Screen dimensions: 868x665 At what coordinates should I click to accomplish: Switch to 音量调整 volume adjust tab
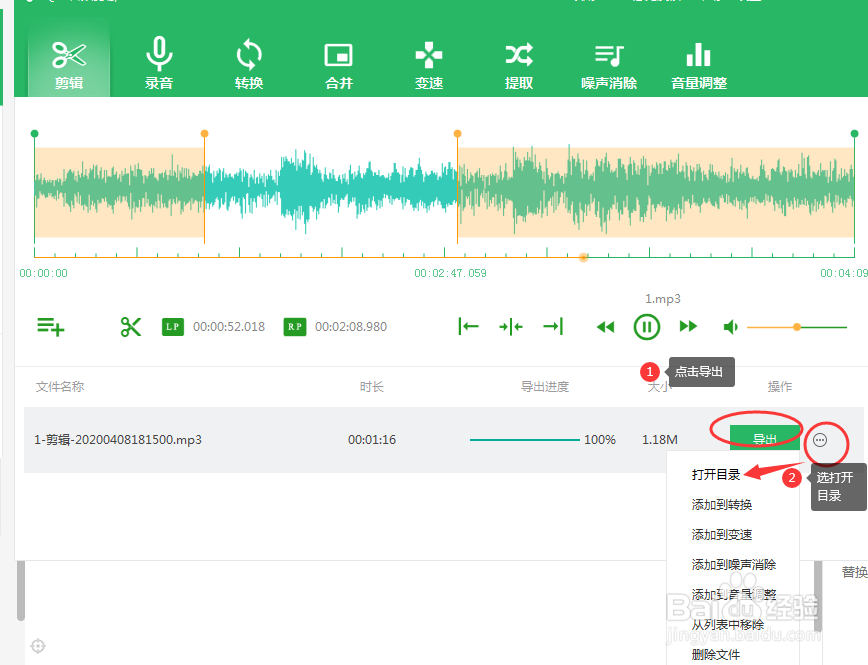pyautogui.click(x=699, y=64)
